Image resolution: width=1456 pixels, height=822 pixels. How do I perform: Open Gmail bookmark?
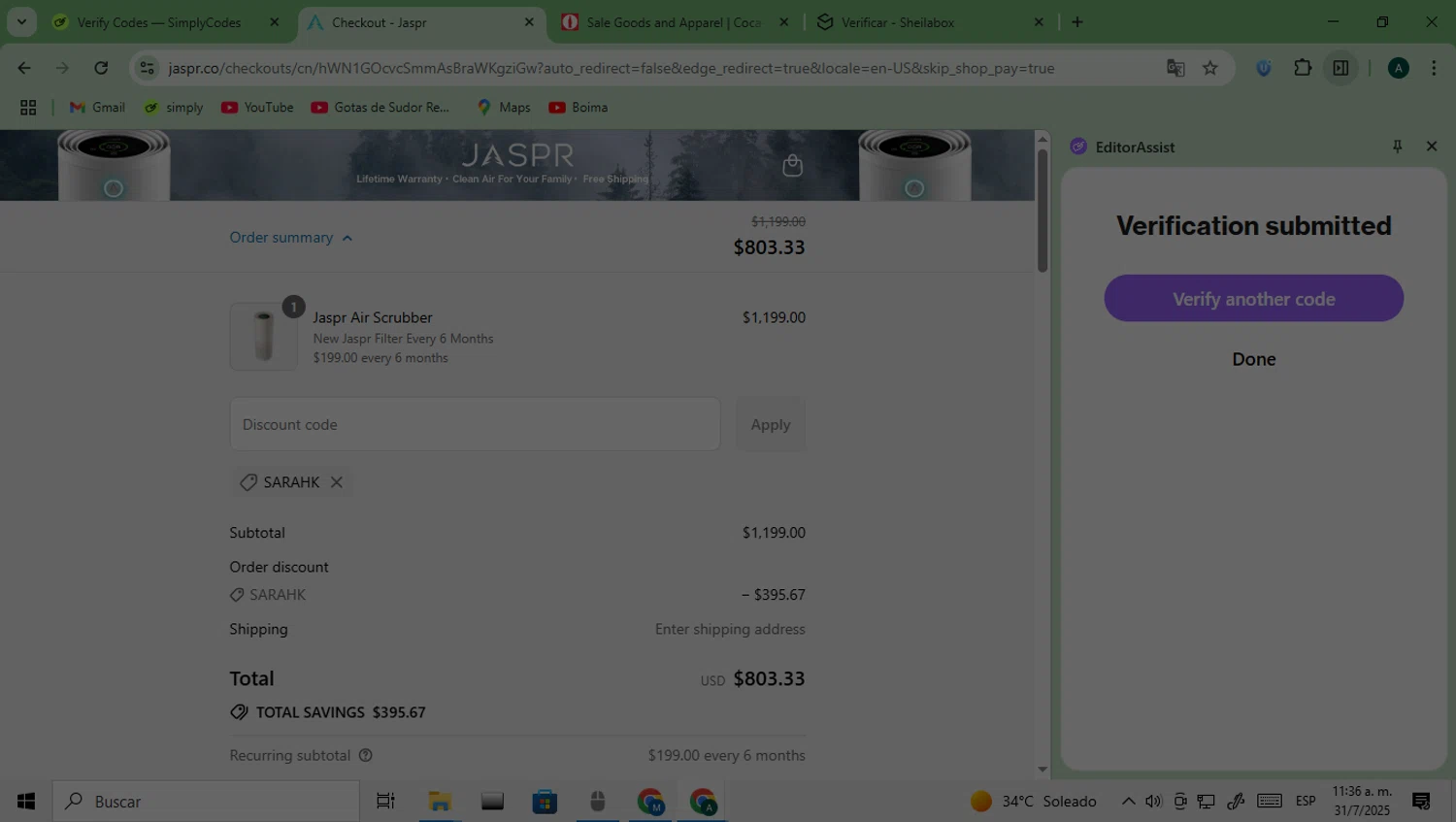tap(97, 108)
